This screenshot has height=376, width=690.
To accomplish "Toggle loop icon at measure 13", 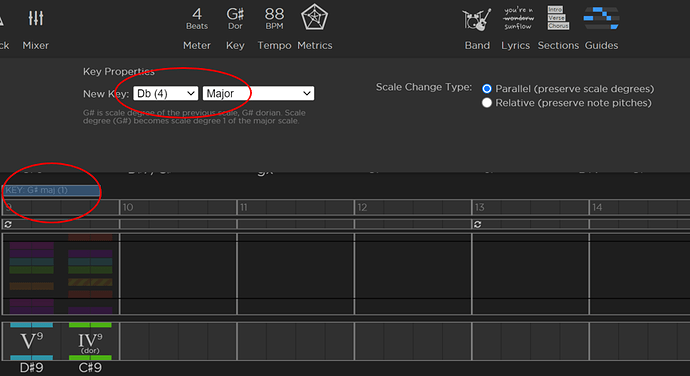I will point(477,225).
